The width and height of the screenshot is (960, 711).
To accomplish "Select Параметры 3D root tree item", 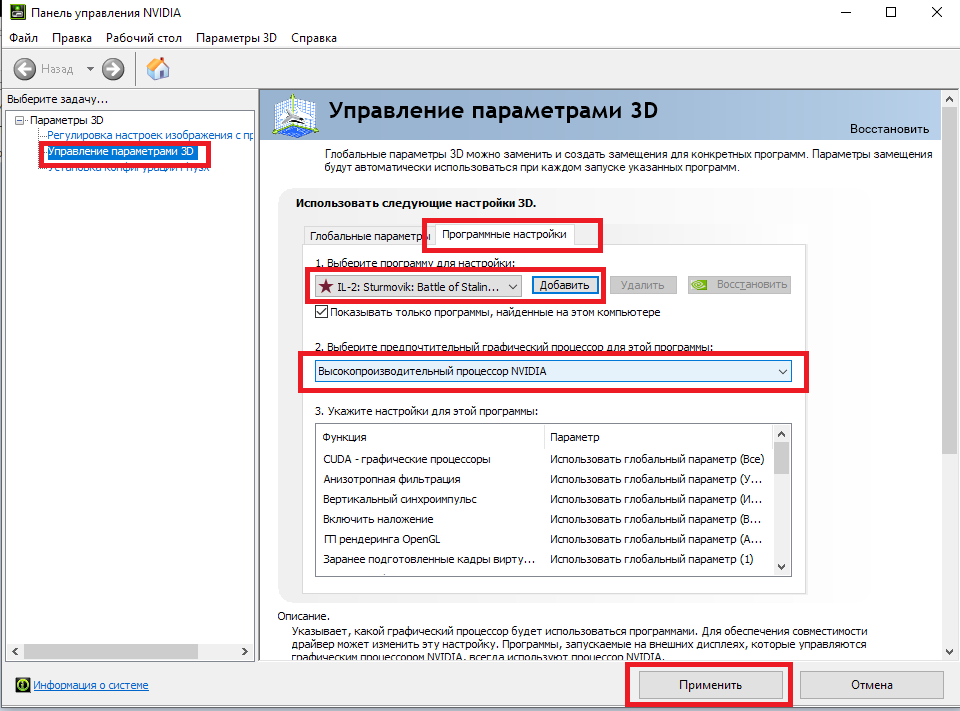I will tap(67, 120).
